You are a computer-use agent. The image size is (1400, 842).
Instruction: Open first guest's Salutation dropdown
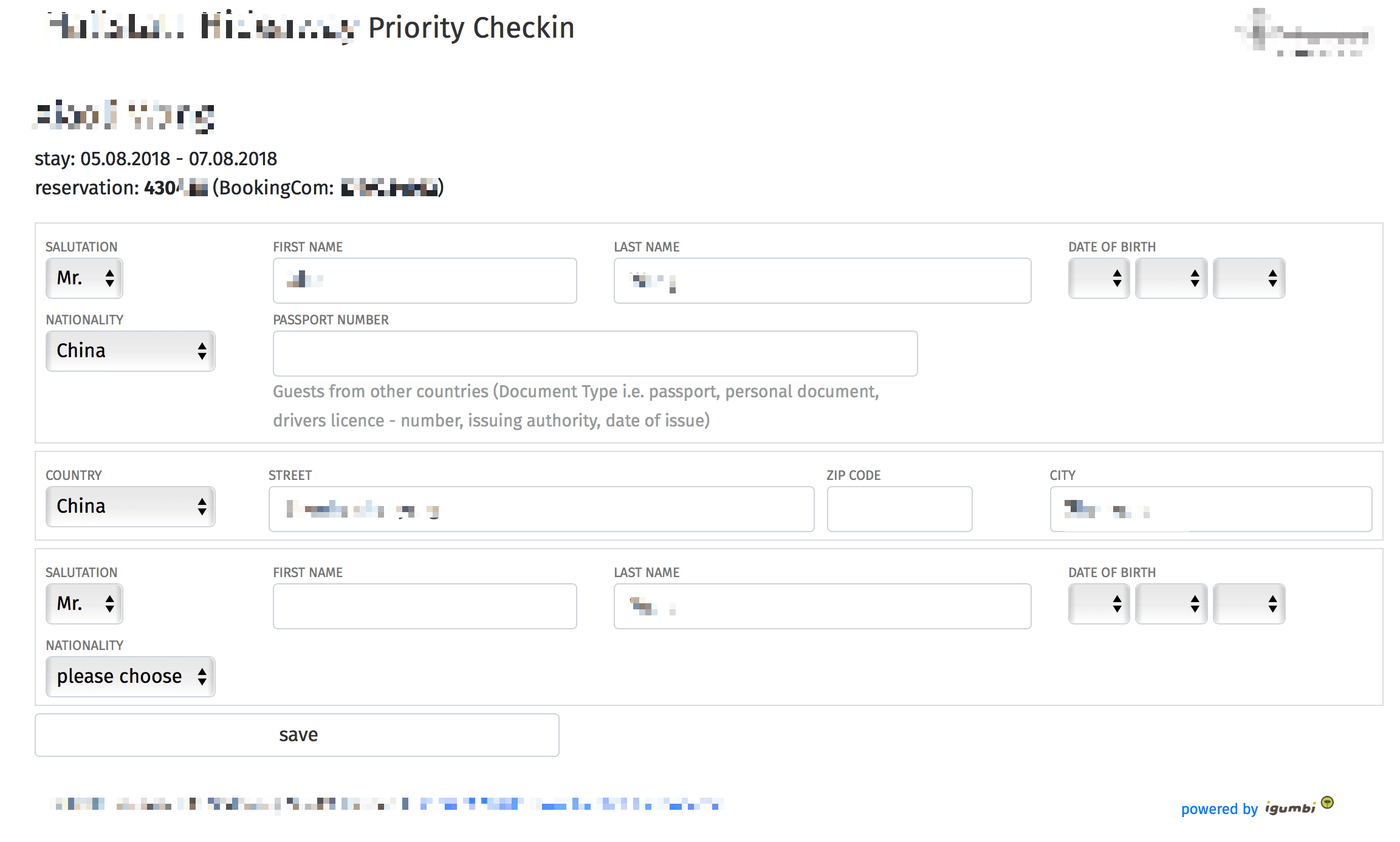[x=84, y=278]
